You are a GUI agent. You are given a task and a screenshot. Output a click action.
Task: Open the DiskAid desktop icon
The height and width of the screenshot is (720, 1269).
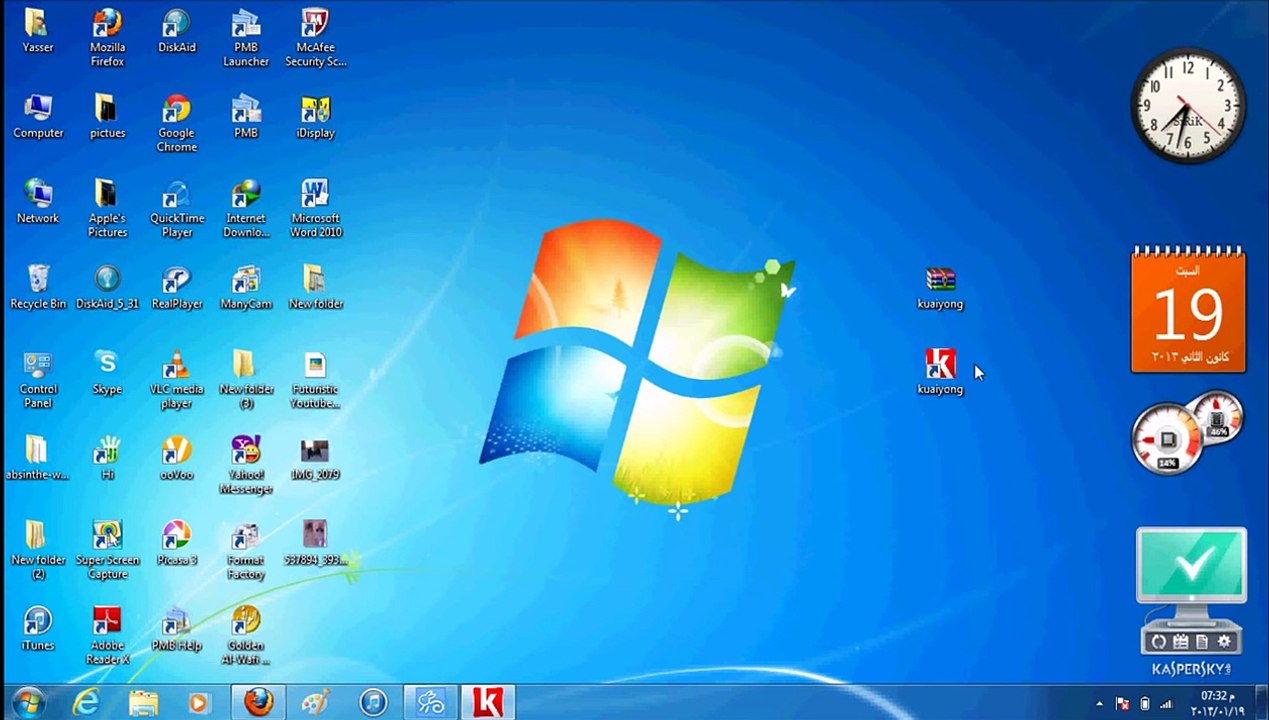click(x=177, y=31)
